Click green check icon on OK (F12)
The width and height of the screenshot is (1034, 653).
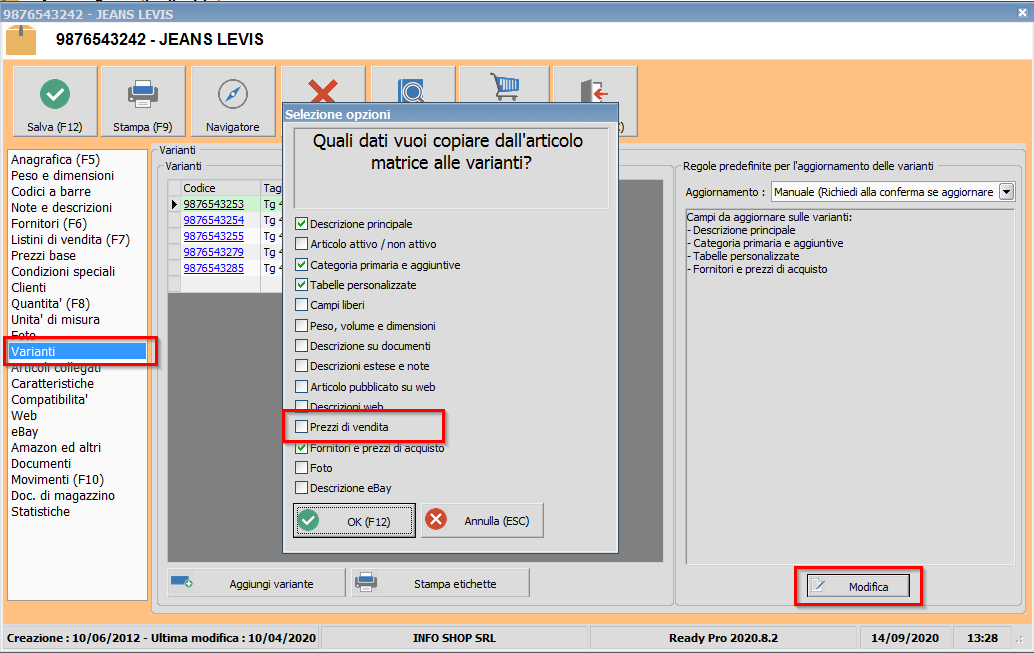pyautogui.click(x=308, y=520)
